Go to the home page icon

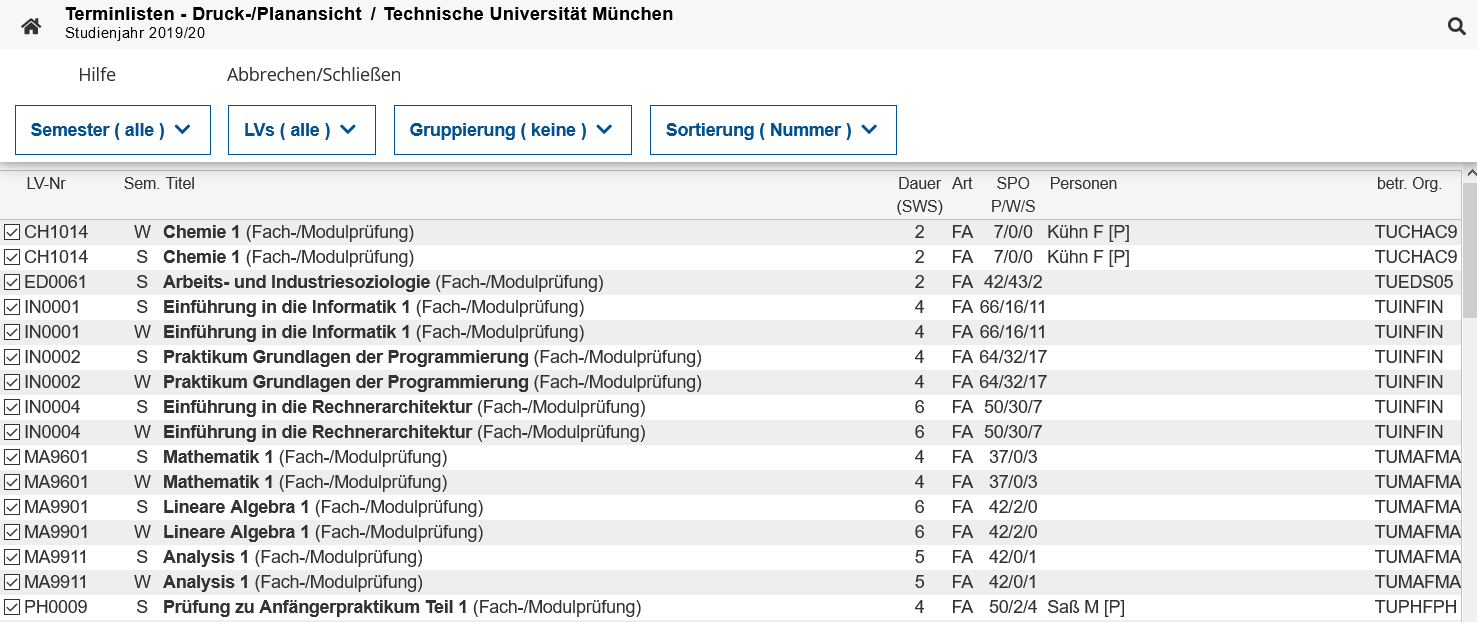point(31,26)
